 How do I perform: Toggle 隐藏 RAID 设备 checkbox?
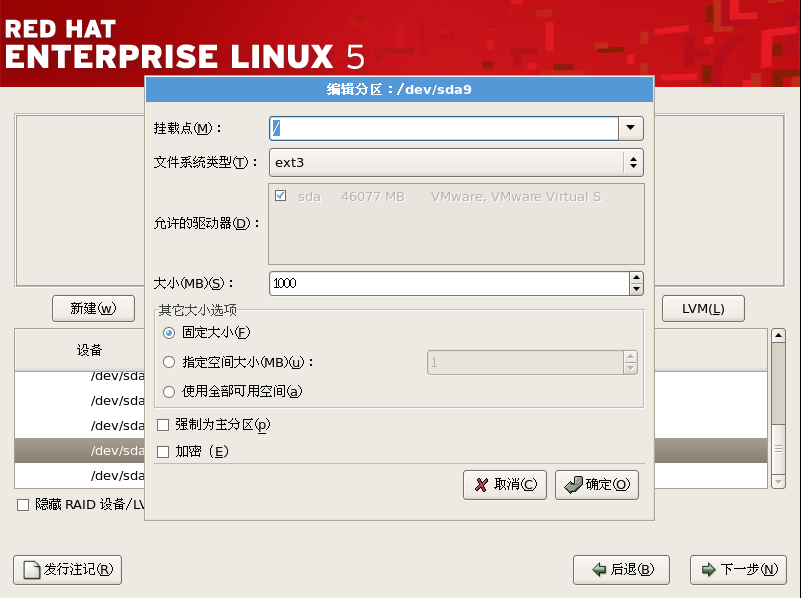23,505
